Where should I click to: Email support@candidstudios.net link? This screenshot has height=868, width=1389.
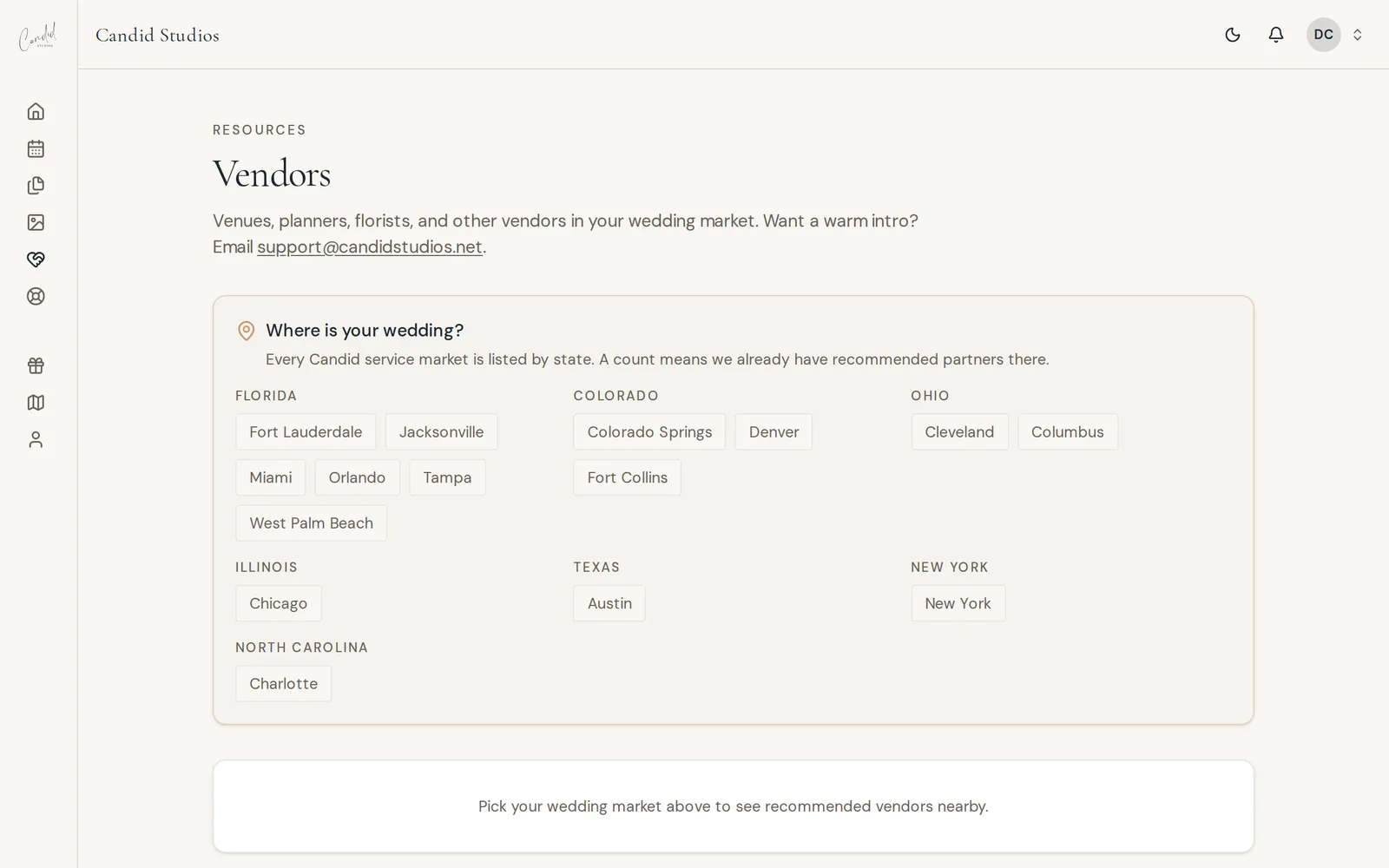[370, 247]
